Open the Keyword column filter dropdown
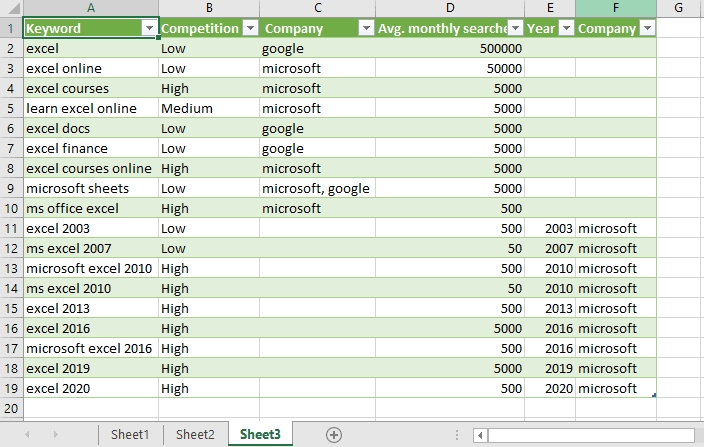This screenshot has height=447, width=704. (149, 28)
